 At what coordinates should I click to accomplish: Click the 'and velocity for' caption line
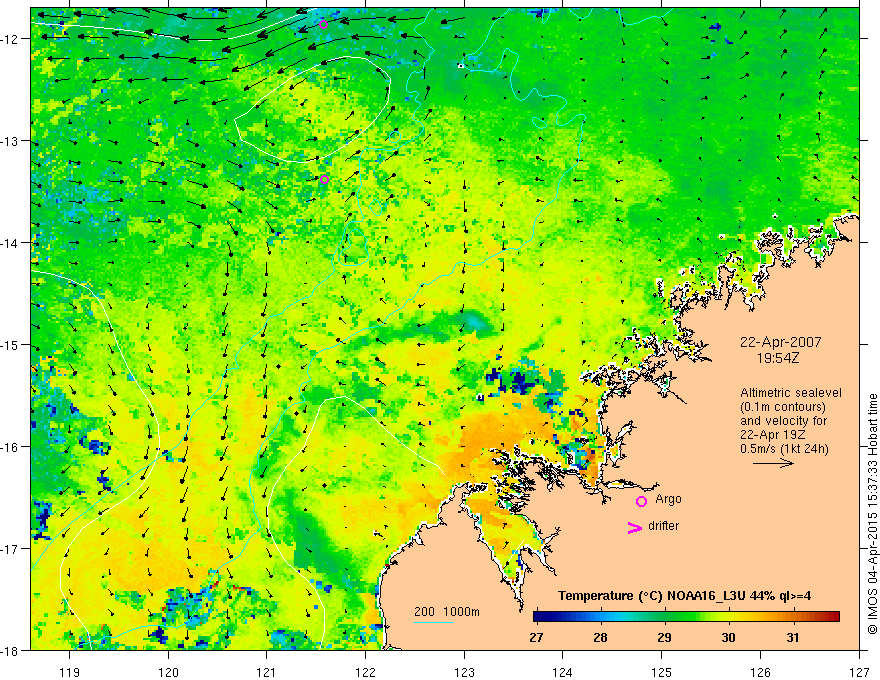(783, 421)
